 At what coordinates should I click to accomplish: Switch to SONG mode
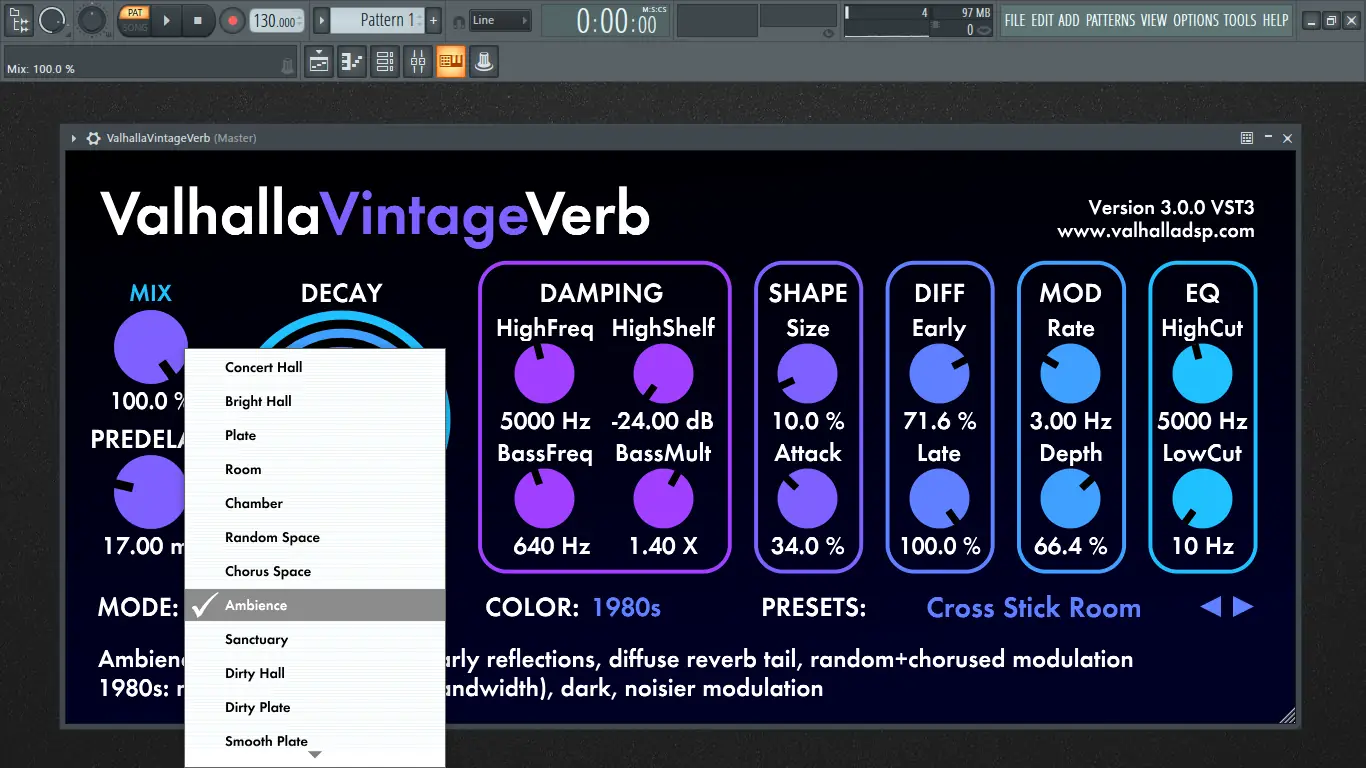(x=134, y=27)
